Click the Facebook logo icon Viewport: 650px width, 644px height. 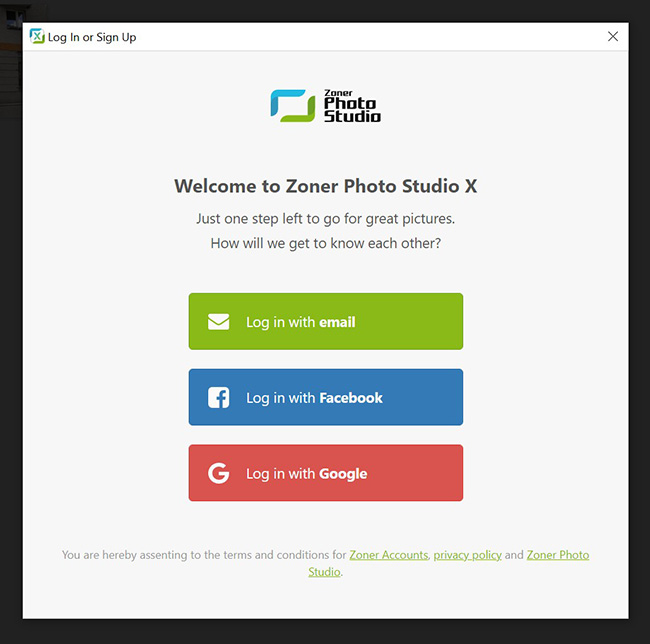tap(218, 397)
